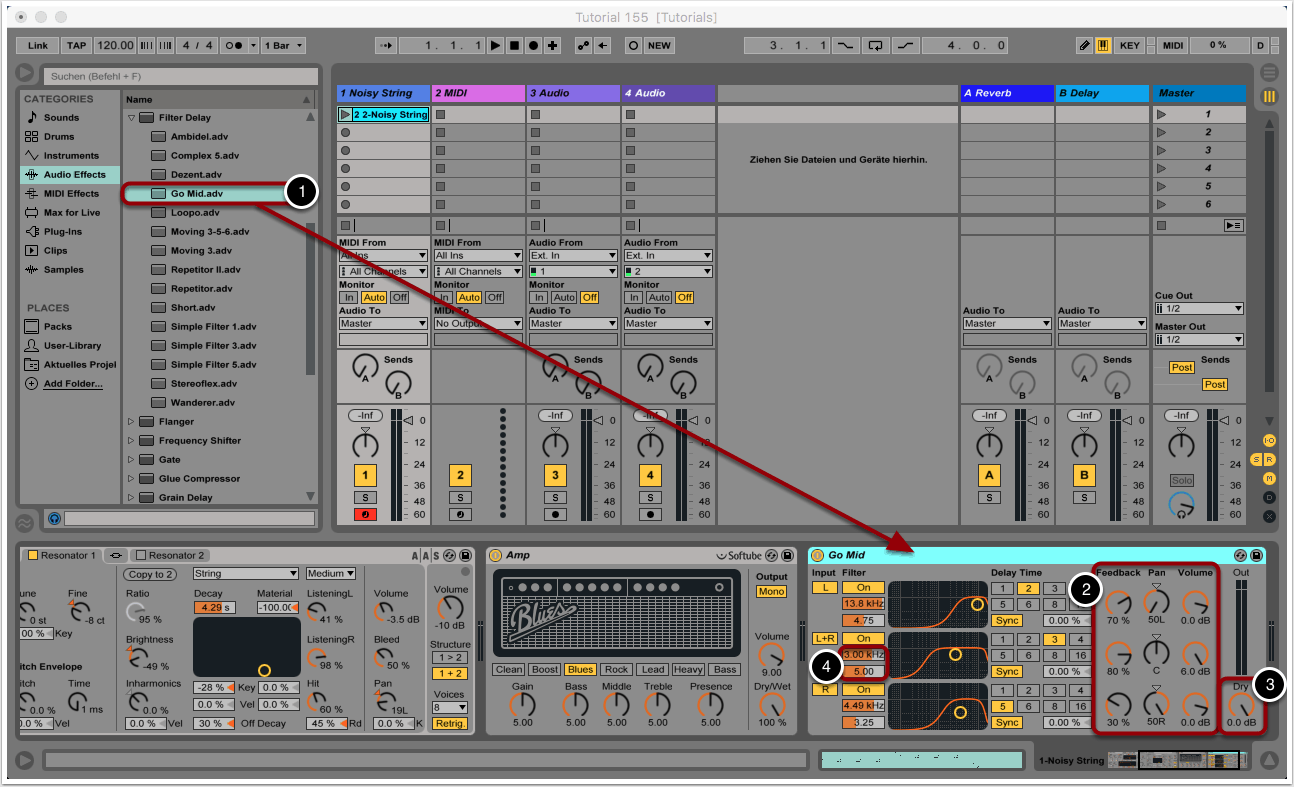Open the Cue Out dropdown

(x=1198, y=309)
